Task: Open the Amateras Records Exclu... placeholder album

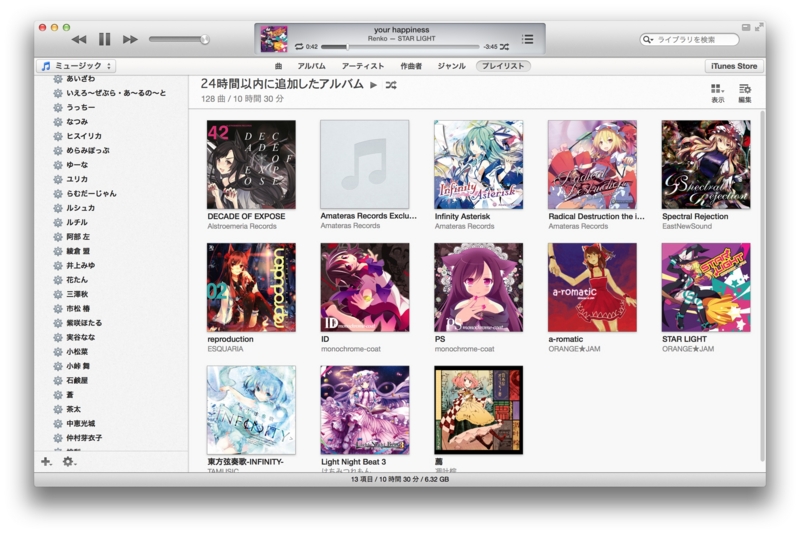Action: pos(364,164)
